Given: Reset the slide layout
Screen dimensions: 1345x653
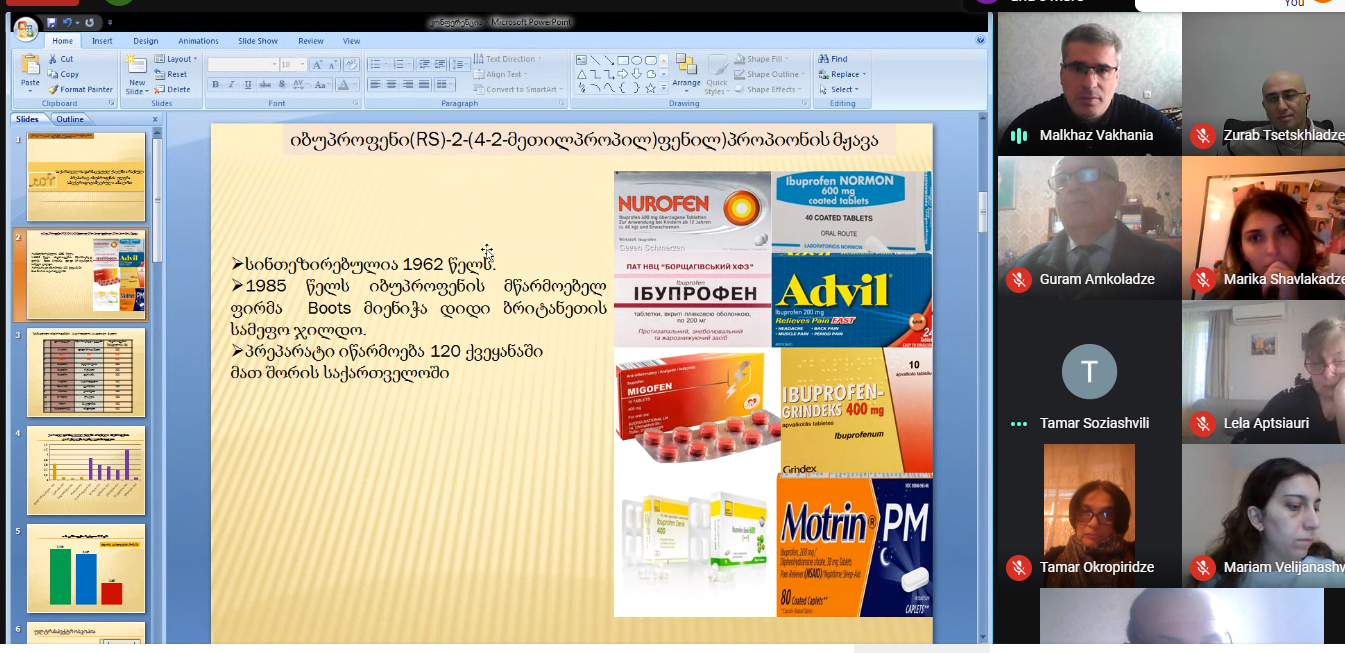Looking at the screenshot, I should (x=172, y=74).
